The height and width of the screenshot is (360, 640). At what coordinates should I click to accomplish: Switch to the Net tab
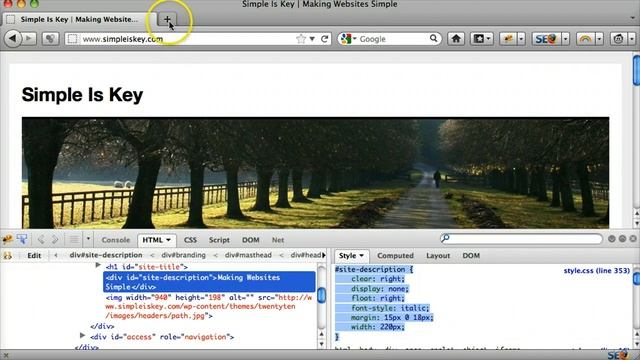[278, 240]
